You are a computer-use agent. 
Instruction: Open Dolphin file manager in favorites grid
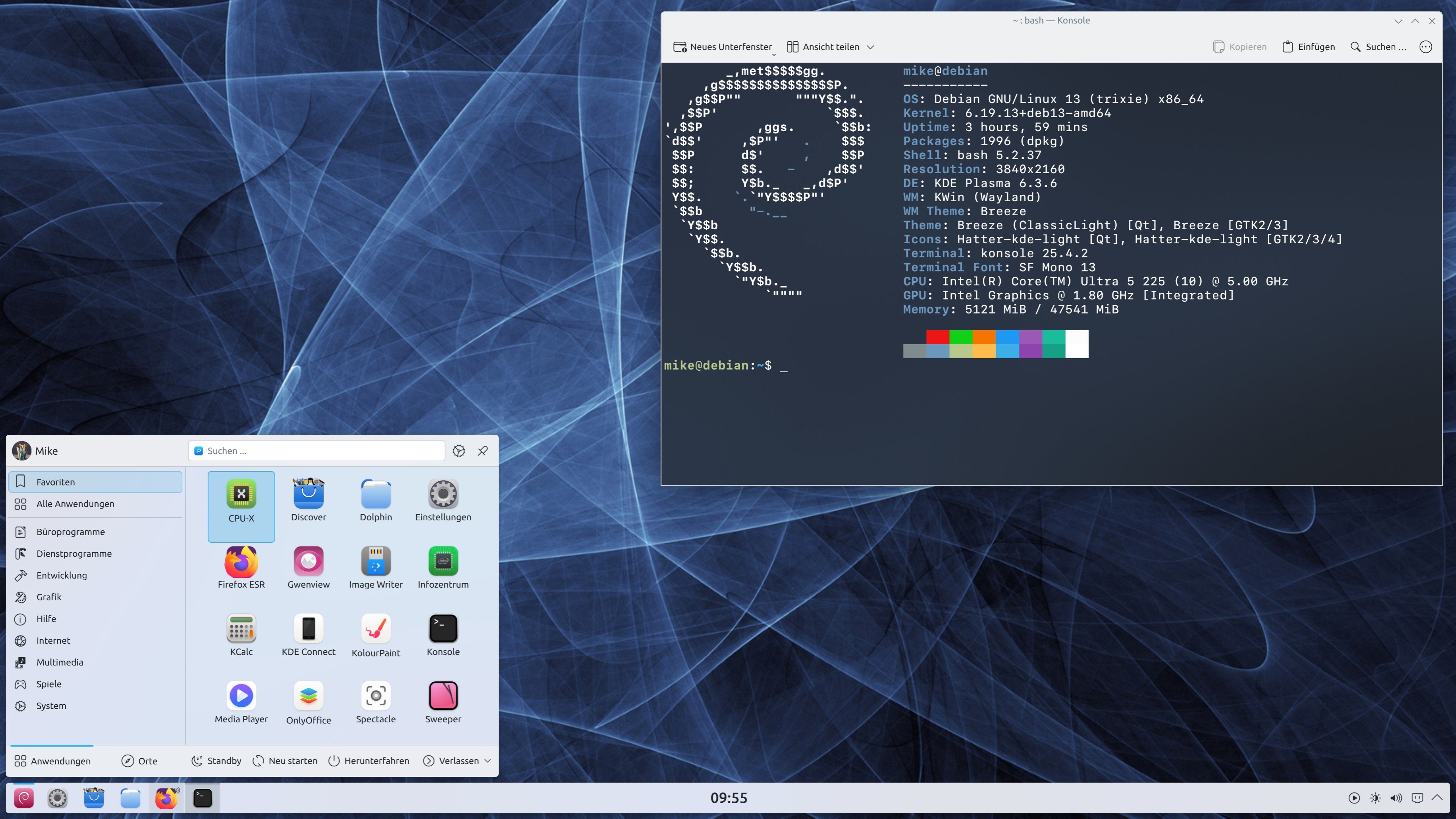[376, 500]
